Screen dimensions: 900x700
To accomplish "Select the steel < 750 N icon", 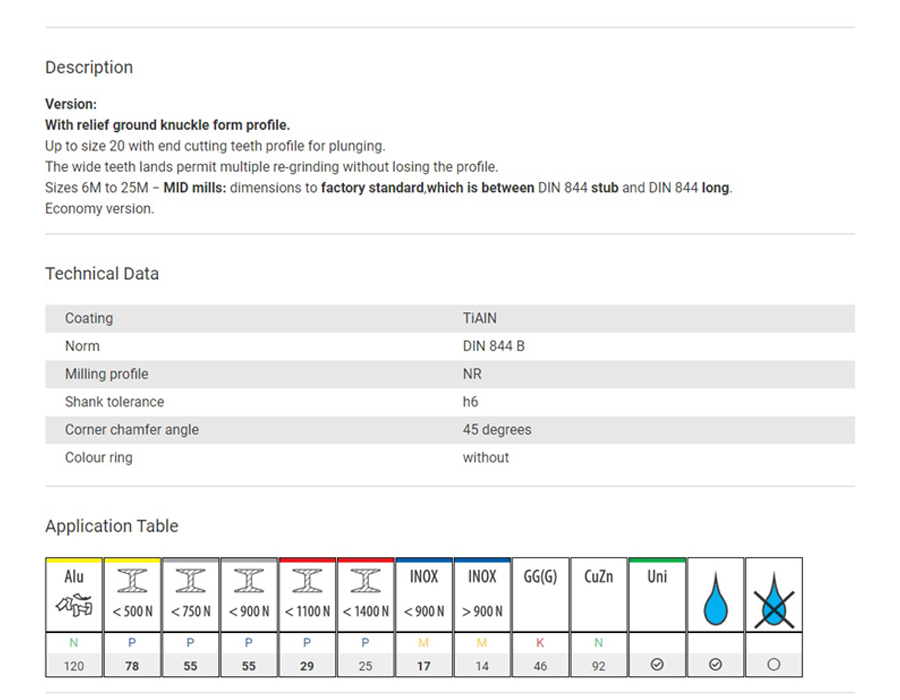I will (x=190, y=595).
